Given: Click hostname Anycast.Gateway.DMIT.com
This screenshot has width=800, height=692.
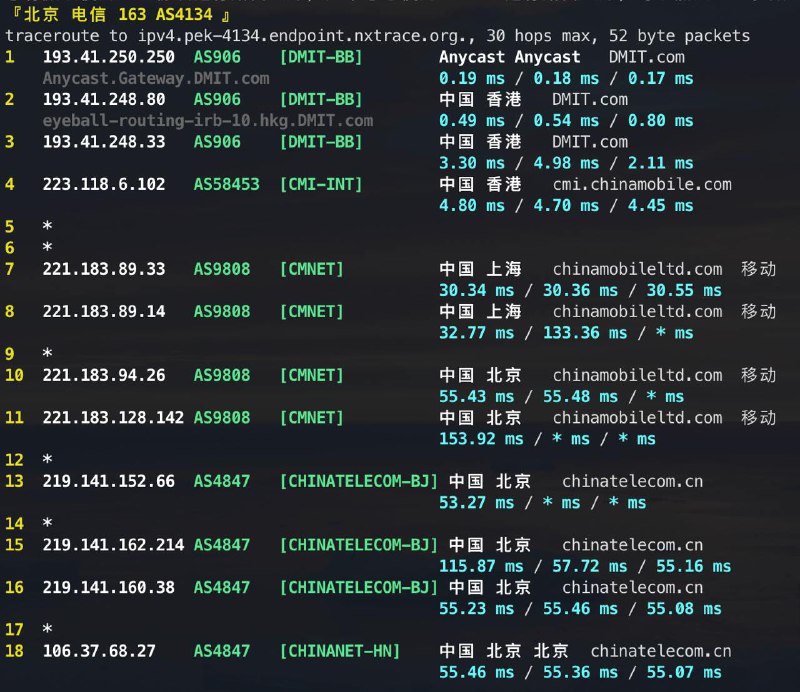Looking at the screenshot, I should click(156, 78).
